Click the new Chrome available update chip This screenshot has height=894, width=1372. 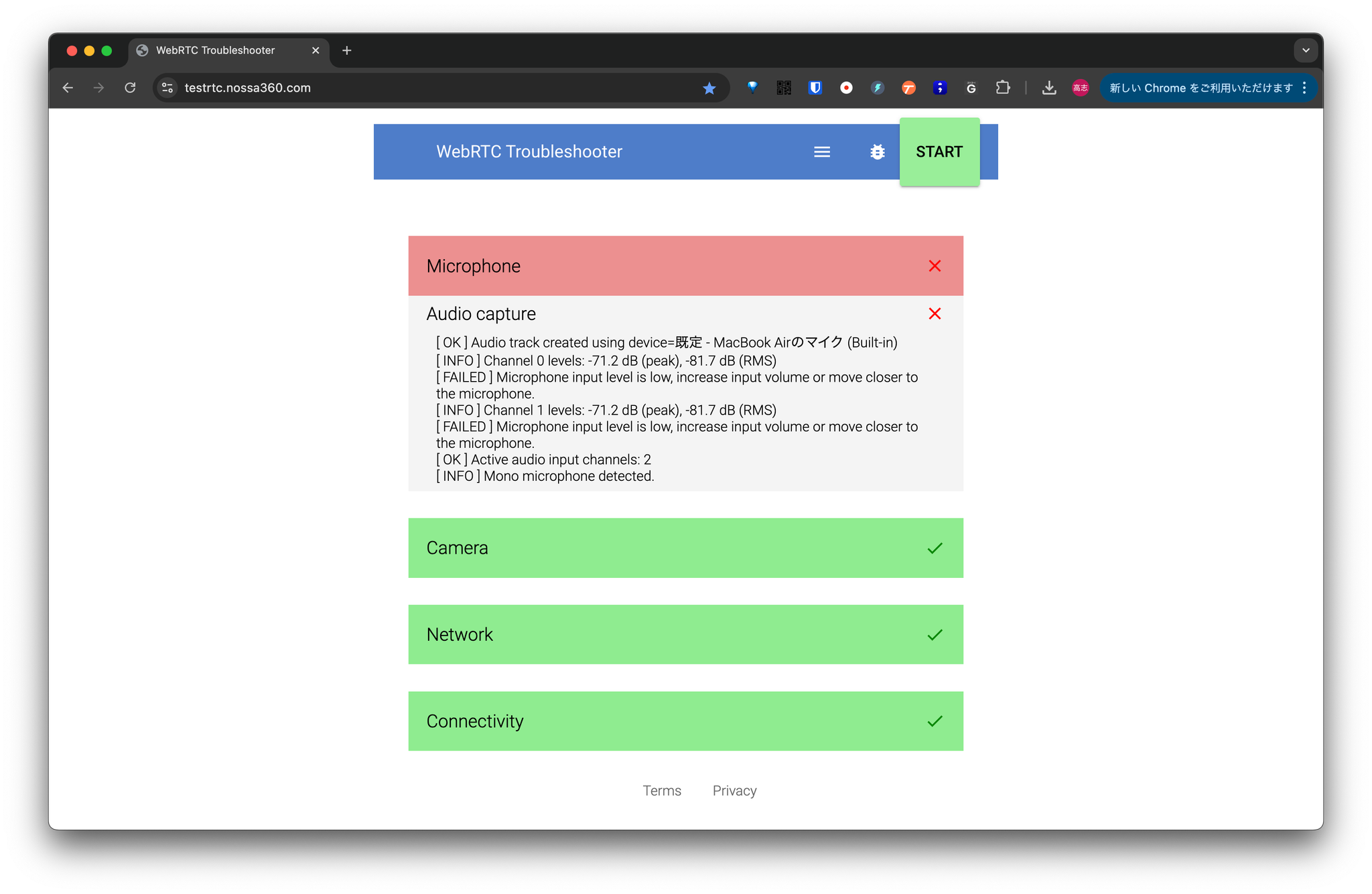tap(1201, 88)
